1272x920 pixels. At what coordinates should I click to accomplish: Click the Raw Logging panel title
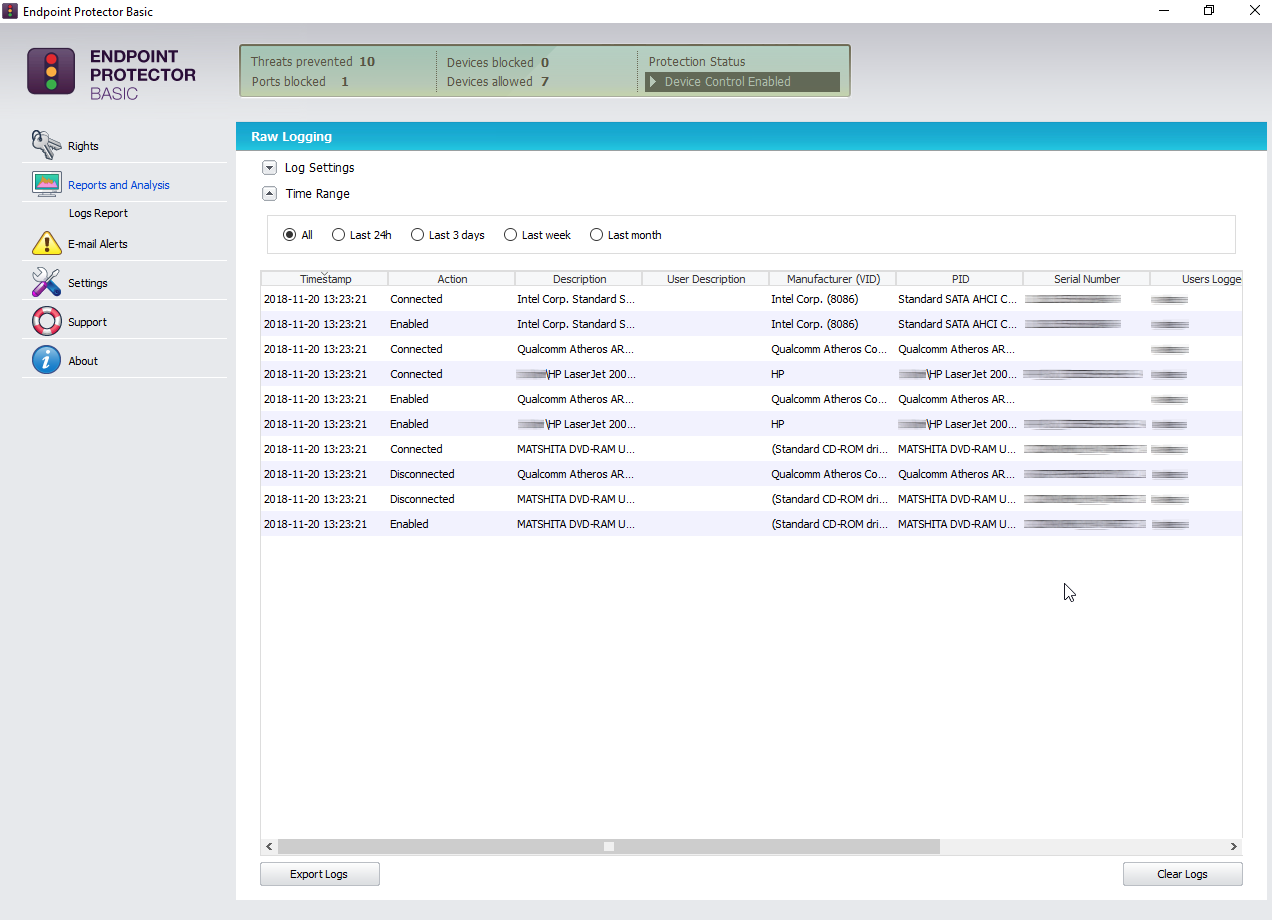291,137
